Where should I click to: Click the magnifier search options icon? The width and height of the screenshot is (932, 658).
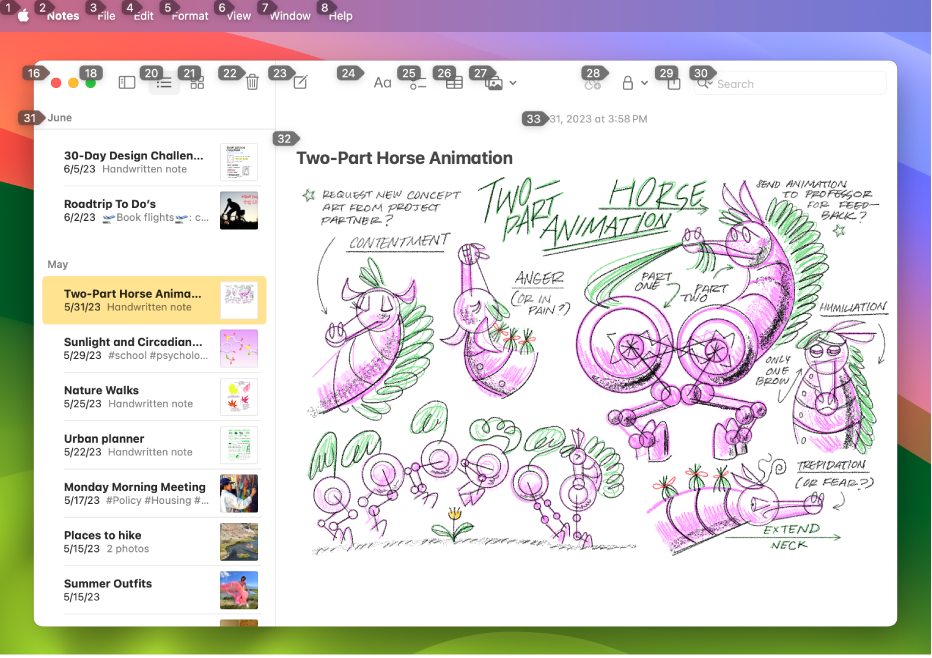[704, 84]
